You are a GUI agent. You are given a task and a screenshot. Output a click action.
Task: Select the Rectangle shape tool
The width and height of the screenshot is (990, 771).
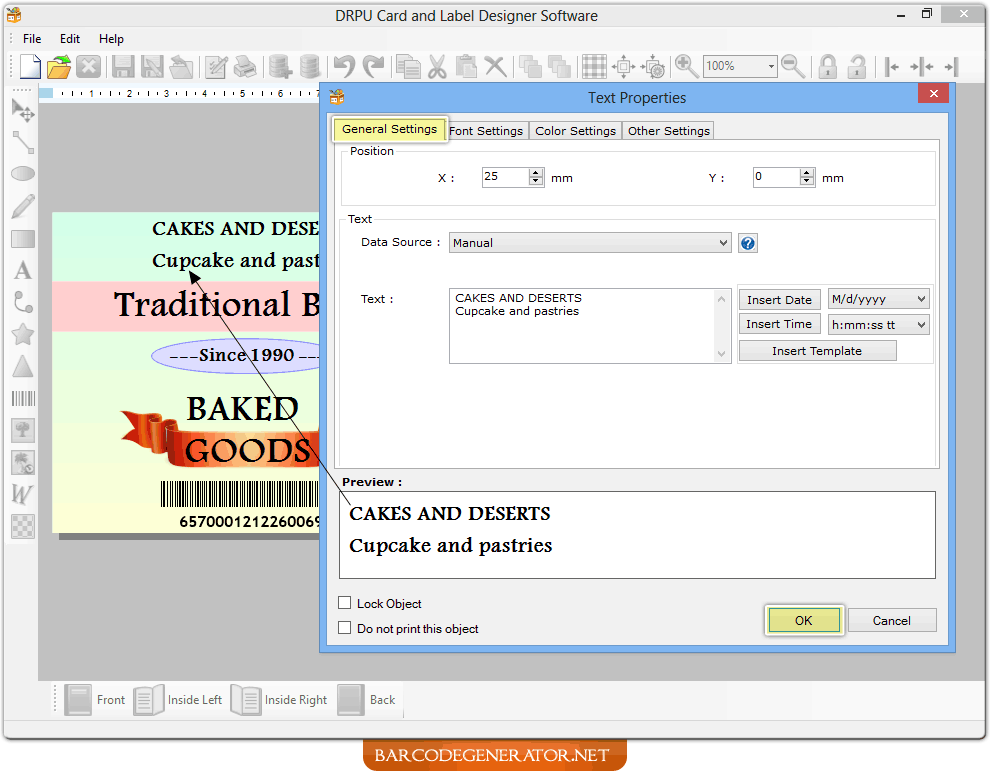tap(23, 239)
